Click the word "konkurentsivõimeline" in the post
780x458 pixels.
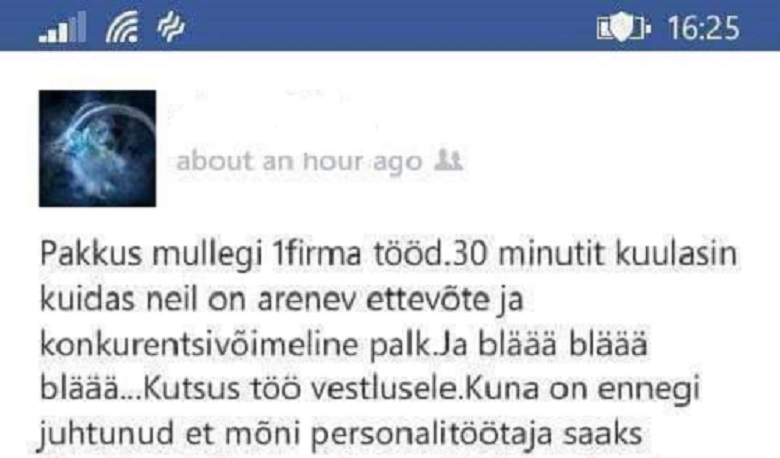click(199, 344)
